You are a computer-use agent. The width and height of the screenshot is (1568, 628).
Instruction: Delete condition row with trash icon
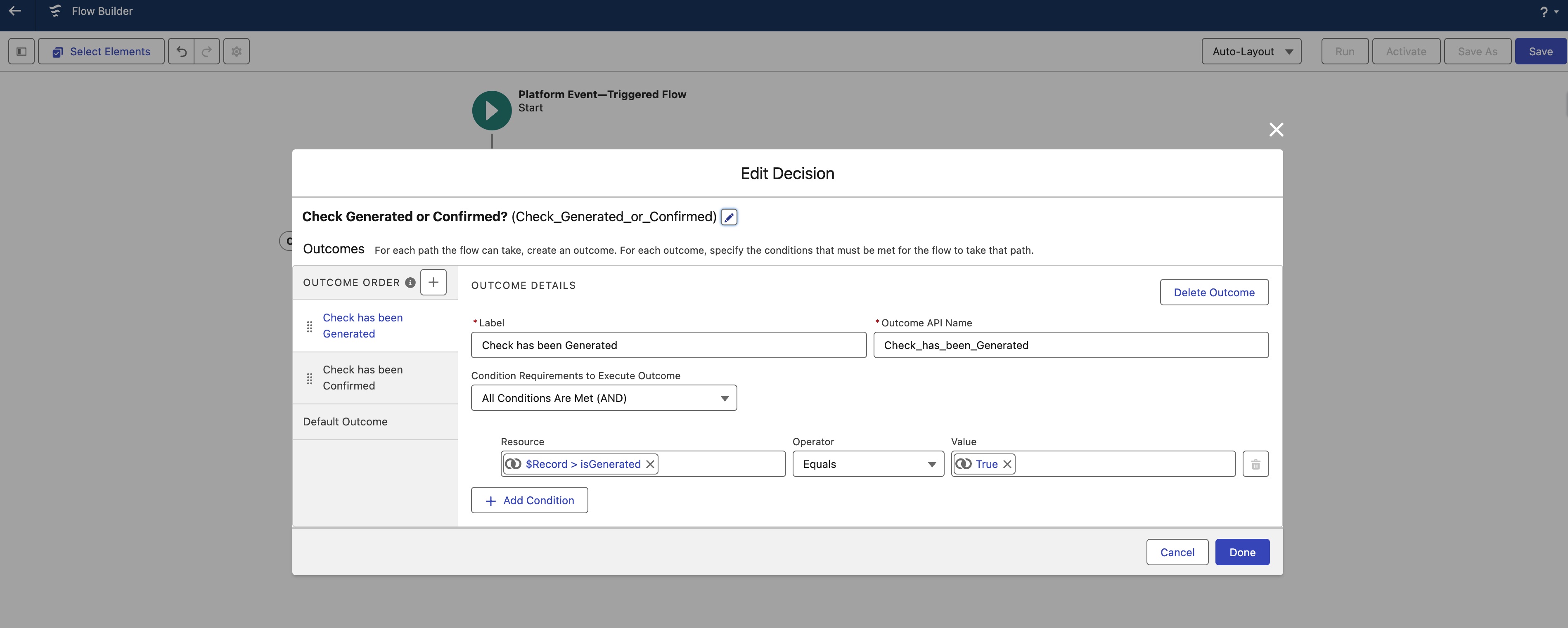1255,464
